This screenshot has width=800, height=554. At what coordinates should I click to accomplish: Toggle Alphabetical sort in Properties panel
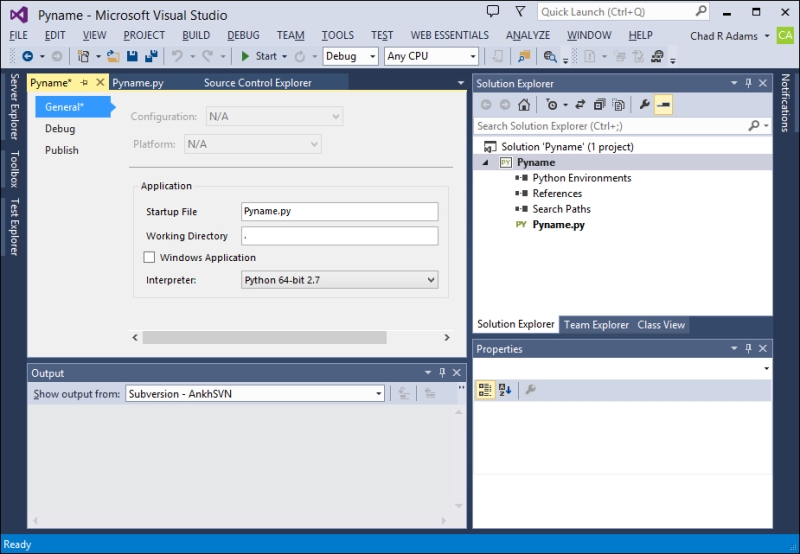505,390
